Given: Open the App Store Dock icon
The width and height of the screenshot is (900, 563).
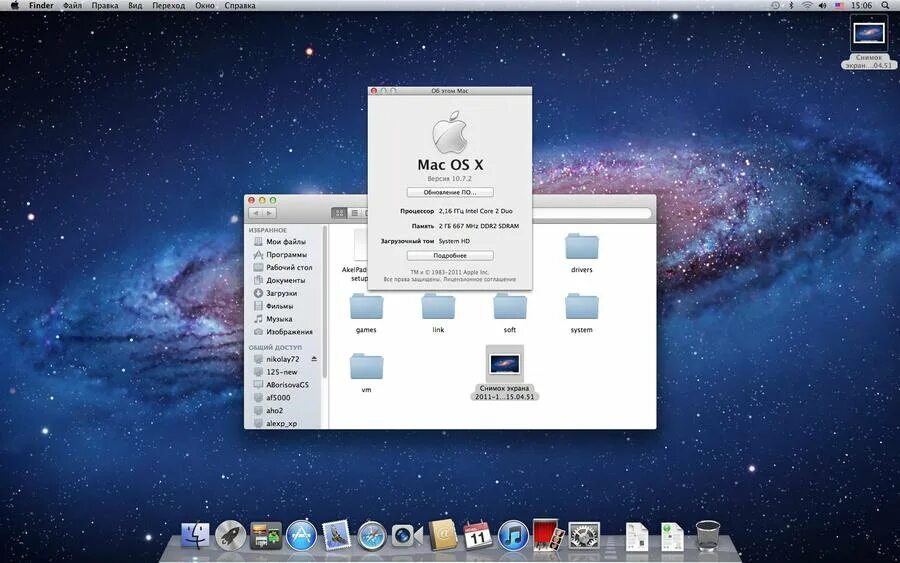Looking at the screenshot, I should click(301, 536).
